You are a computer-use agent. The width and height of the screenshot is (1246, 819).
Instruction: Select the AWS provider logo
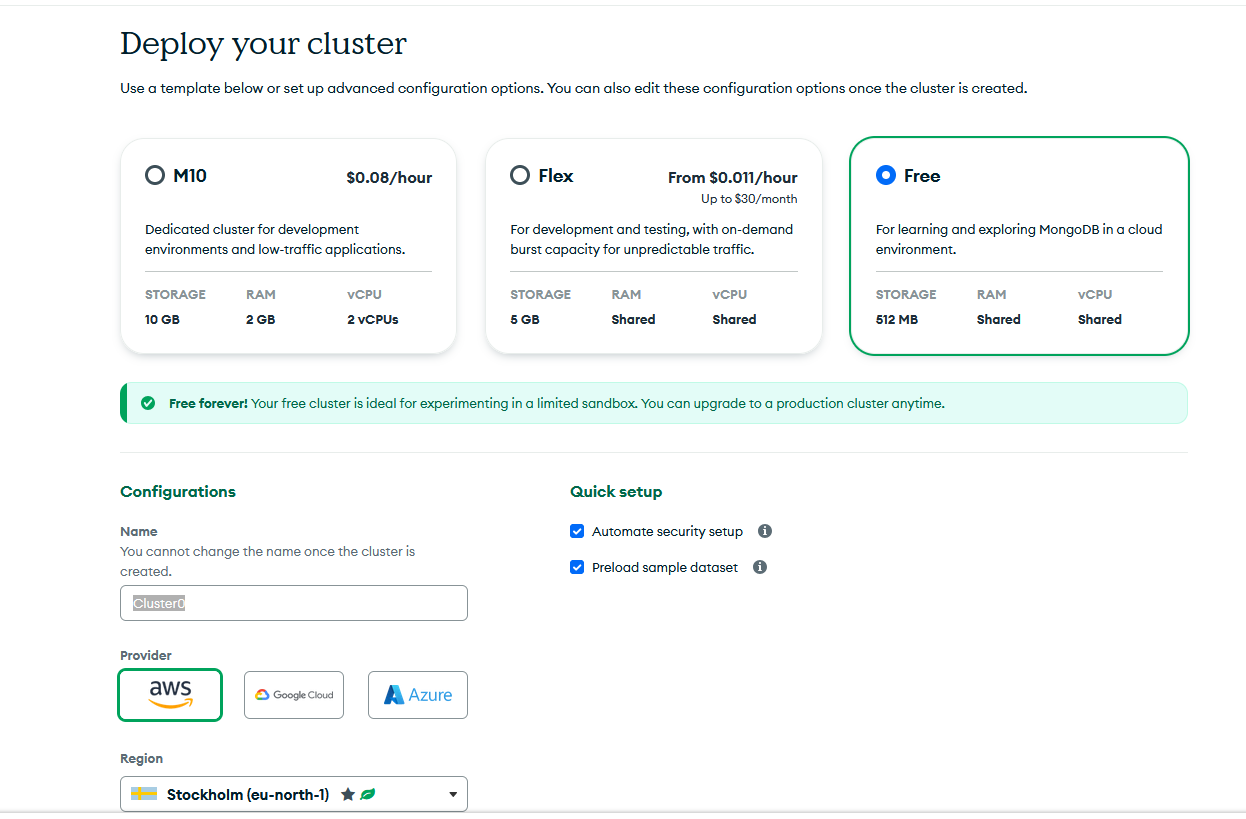pos(170,694)
